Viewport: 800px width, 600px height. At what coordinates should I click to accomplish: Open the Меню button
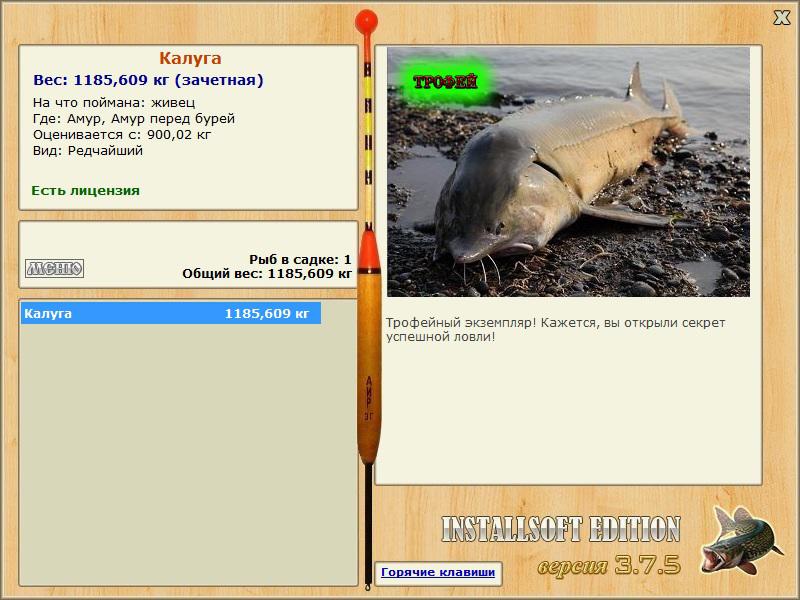pyautogui.click(x=55, y=268)
